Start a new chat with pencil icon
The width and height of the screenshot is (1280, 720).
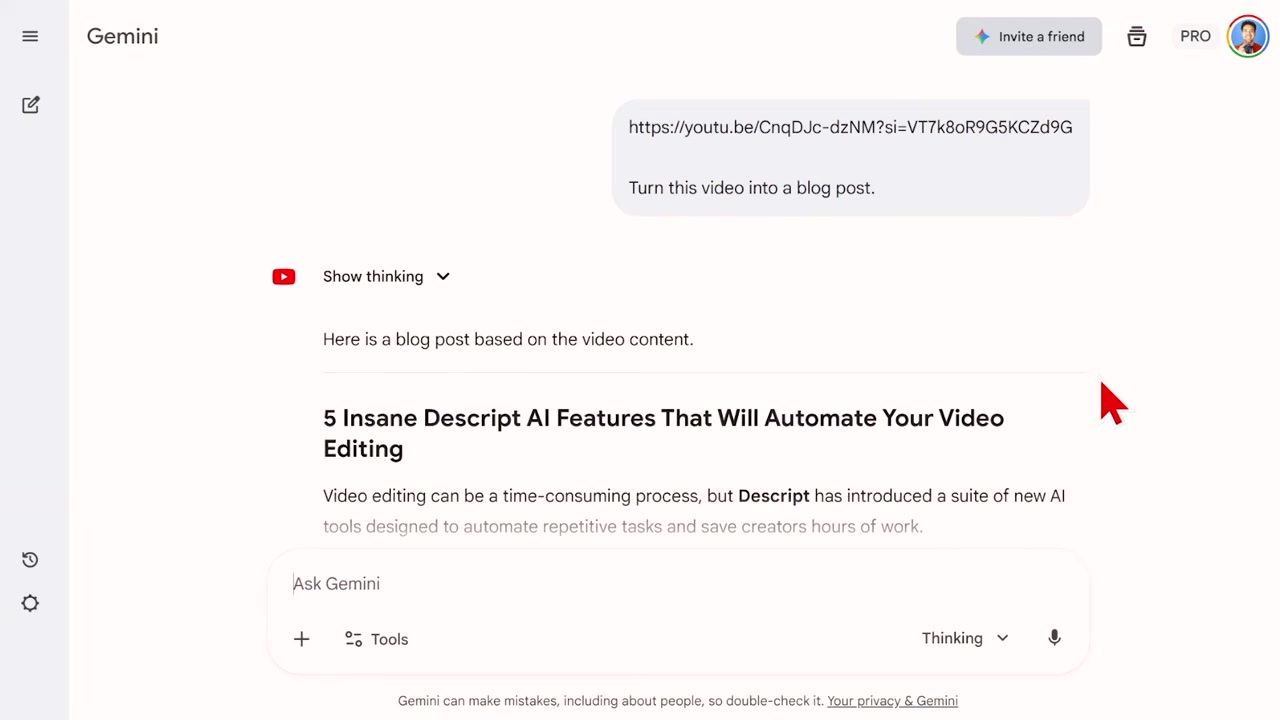pyautogui.click(x=30, y=105)
